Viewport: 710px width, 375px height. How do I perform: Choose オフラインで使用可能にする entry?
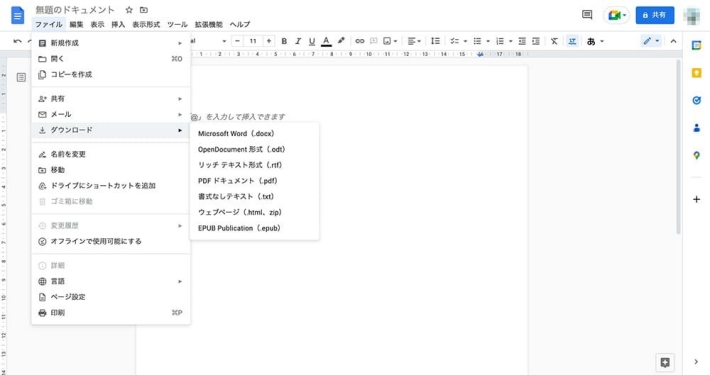[x=111, y=241]
